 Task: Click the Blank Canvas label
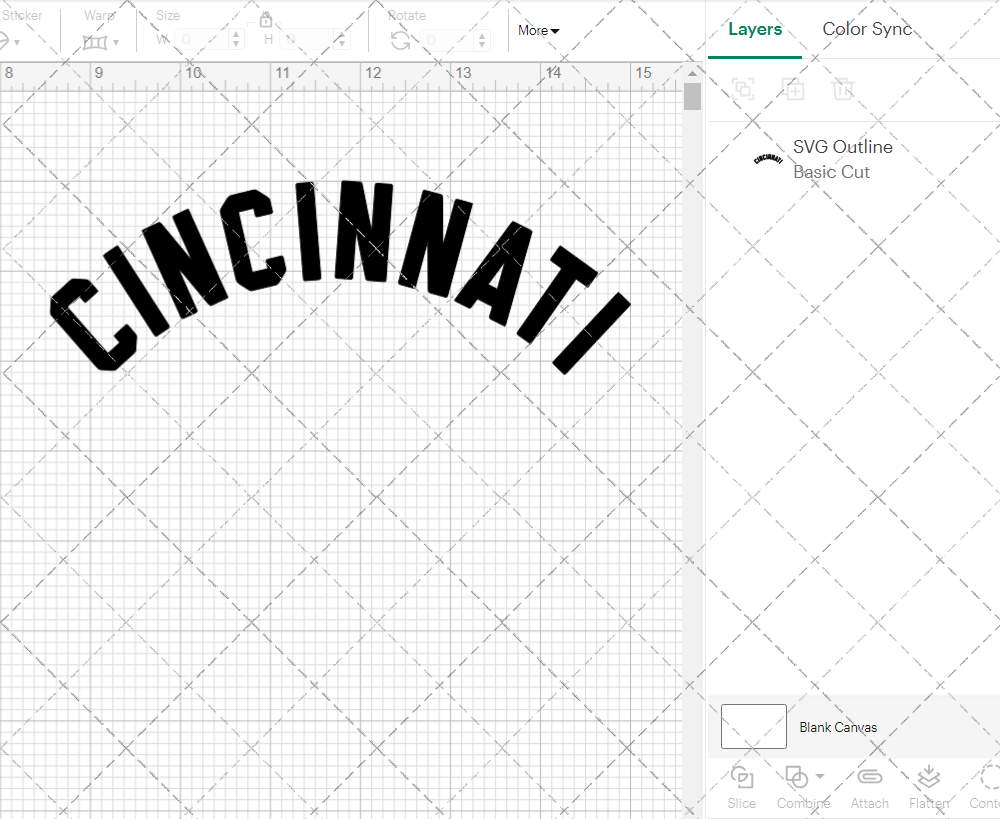pyautogui.click(x=838, y=727)
